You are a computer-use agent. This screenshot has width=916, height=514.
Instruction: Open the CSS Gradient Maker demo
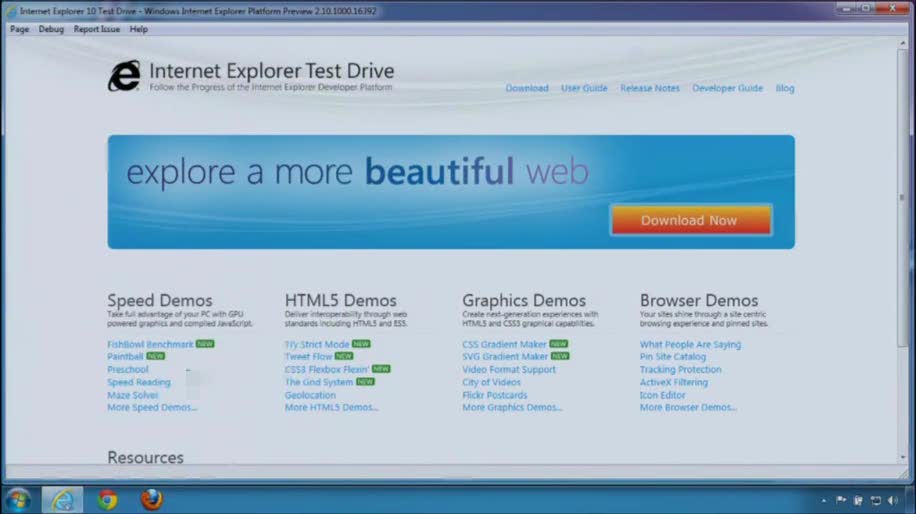[504, 345]
